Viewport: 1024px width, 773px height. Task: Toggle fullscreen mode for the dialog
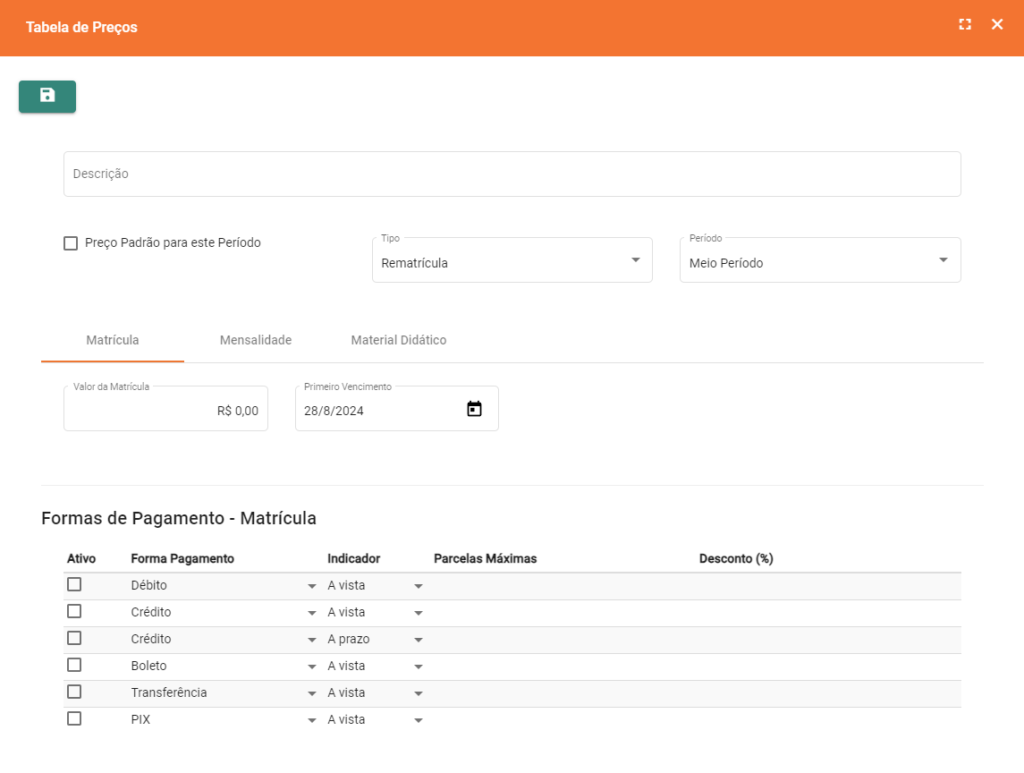tap(965, 25)
